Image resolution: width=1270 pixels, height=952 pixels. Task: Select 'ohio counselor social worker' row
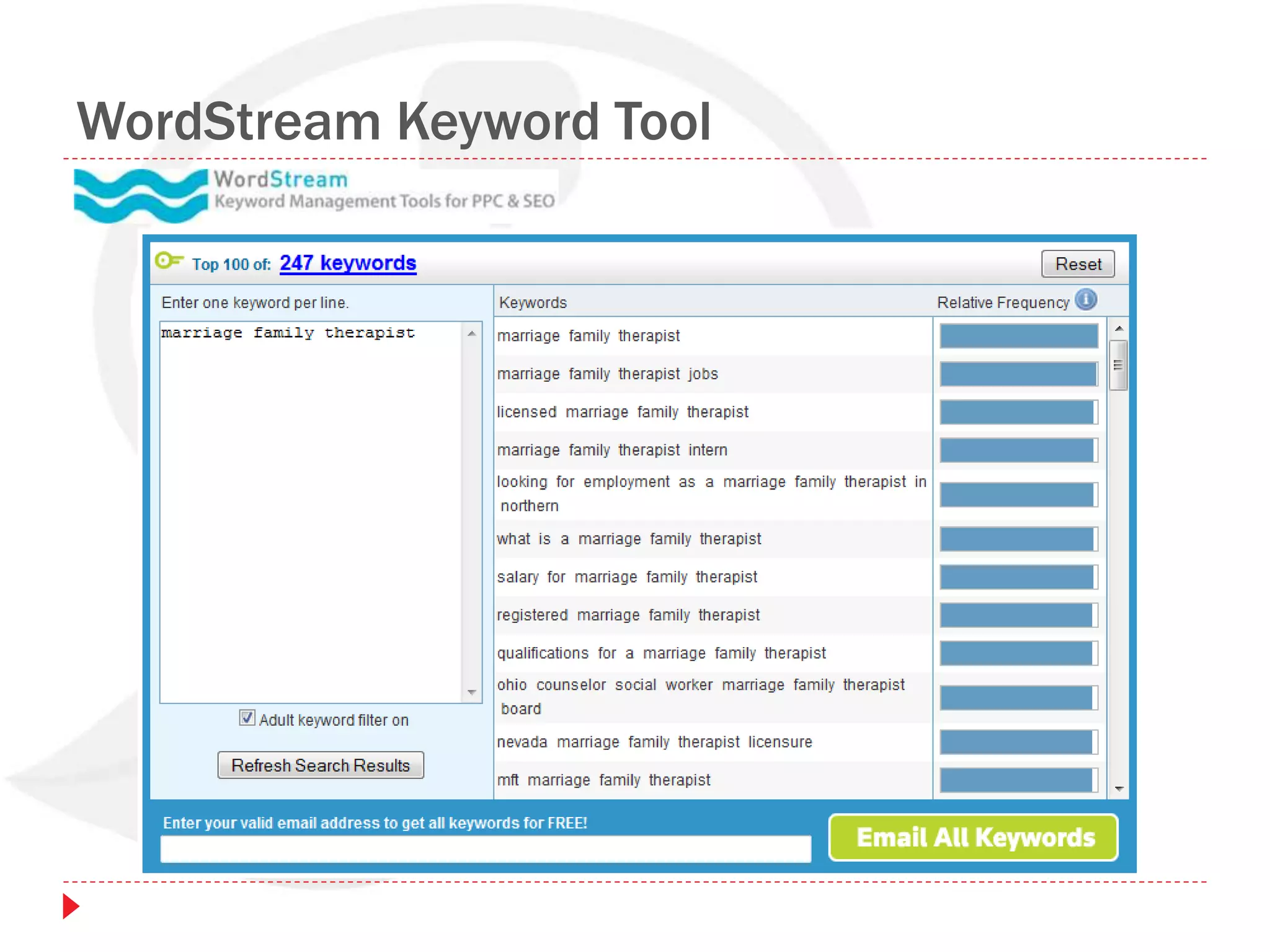[713, 697]
